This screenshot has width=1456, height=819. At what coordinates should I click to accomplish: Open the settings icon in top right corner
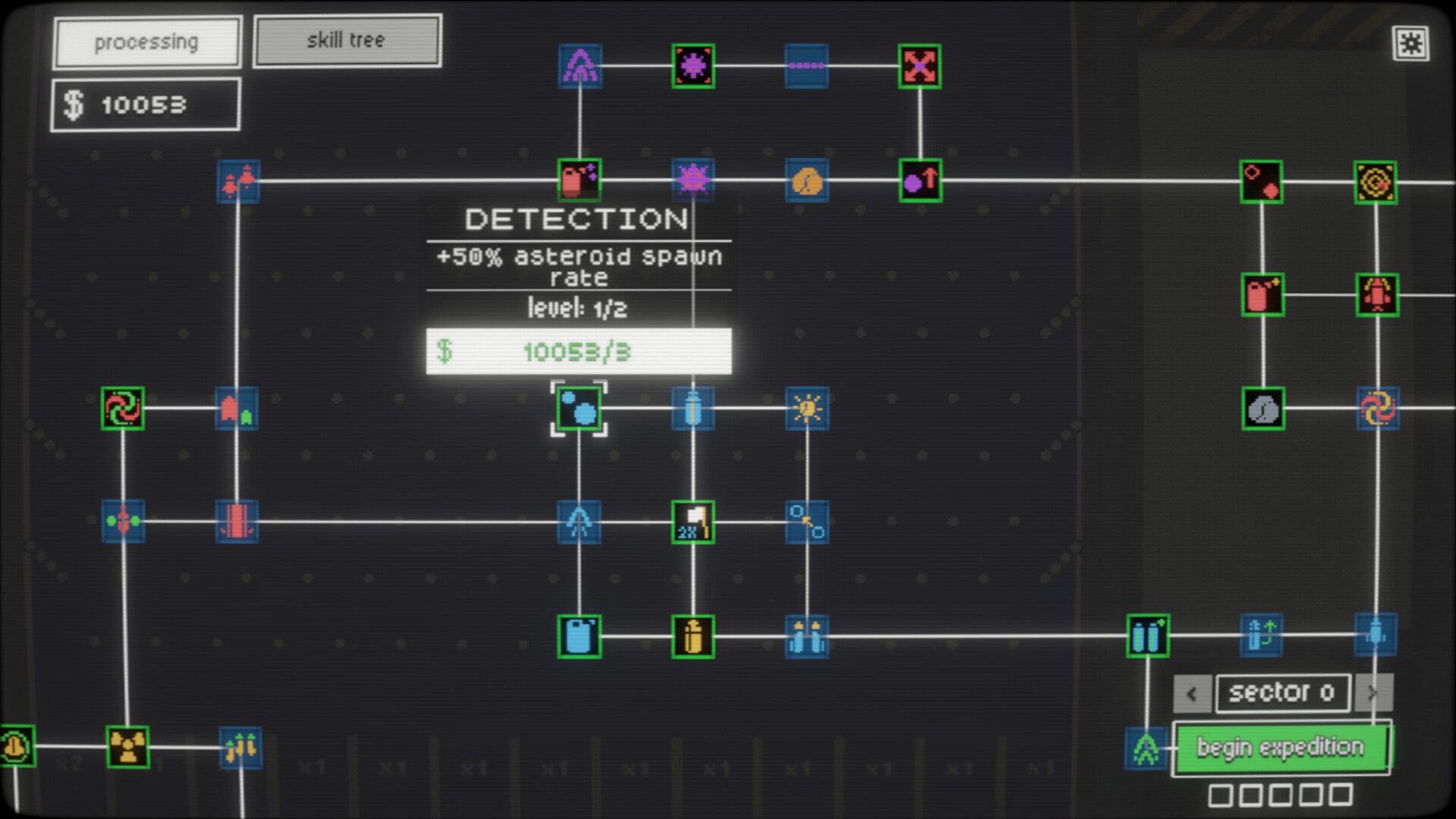point(1412,43)
